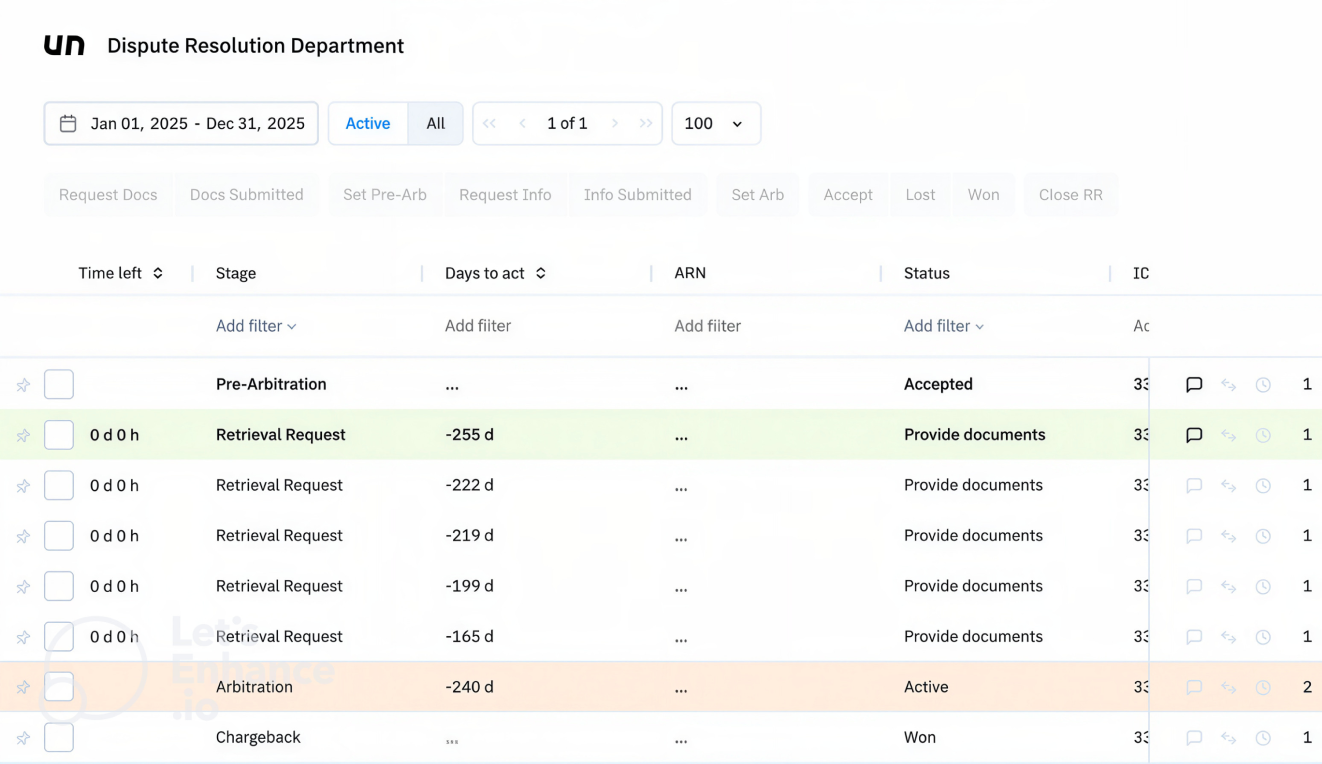The width and height of the screenshot is (1322, 764).
Task: Click reply arrows icon in Arbitration row
Action: click(x=1229, y=687)
